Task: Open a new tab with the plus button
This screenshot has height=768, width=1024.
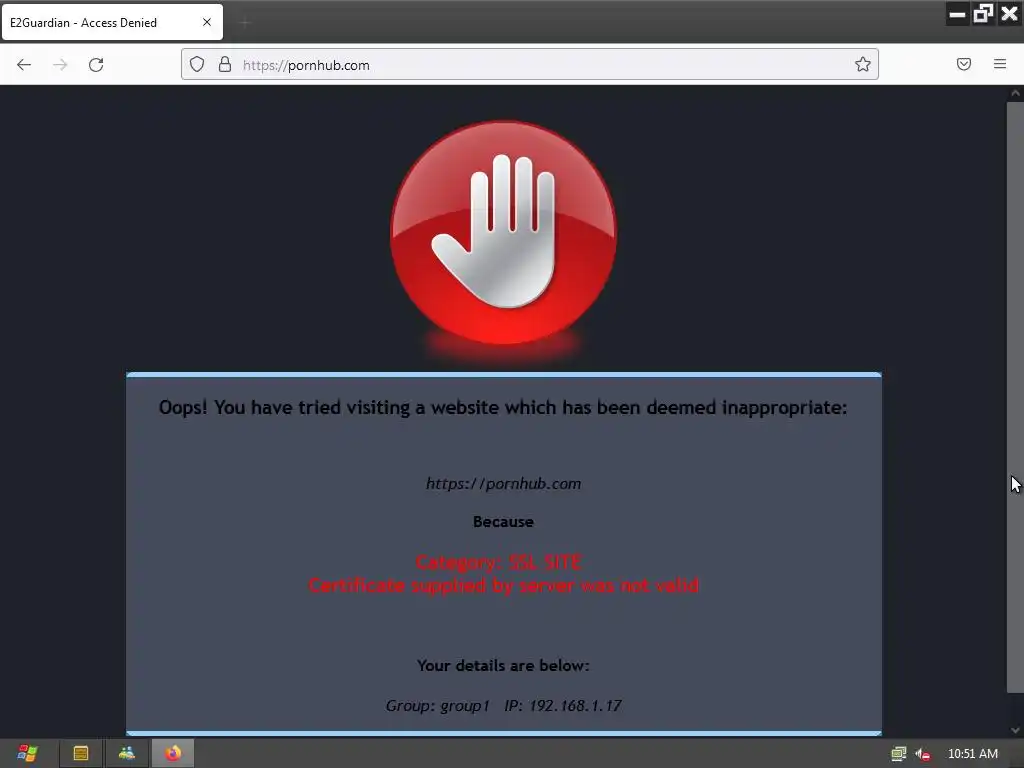Action: click(x=245, y=23)
